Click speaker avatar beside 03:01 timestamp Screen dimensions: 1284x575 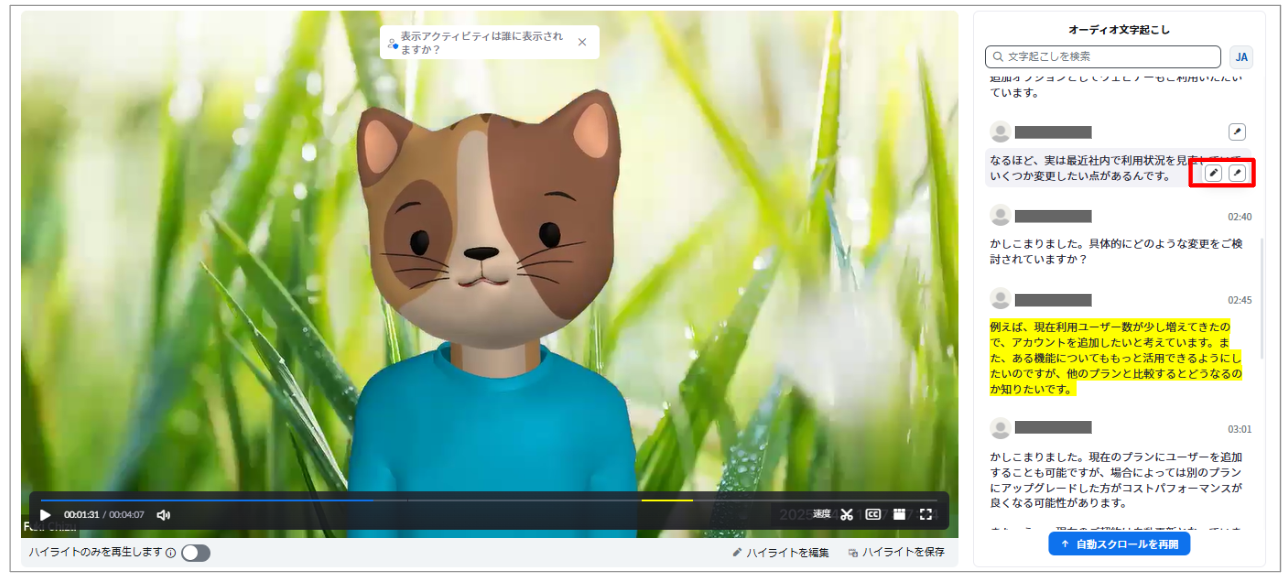pos(1000,428)
